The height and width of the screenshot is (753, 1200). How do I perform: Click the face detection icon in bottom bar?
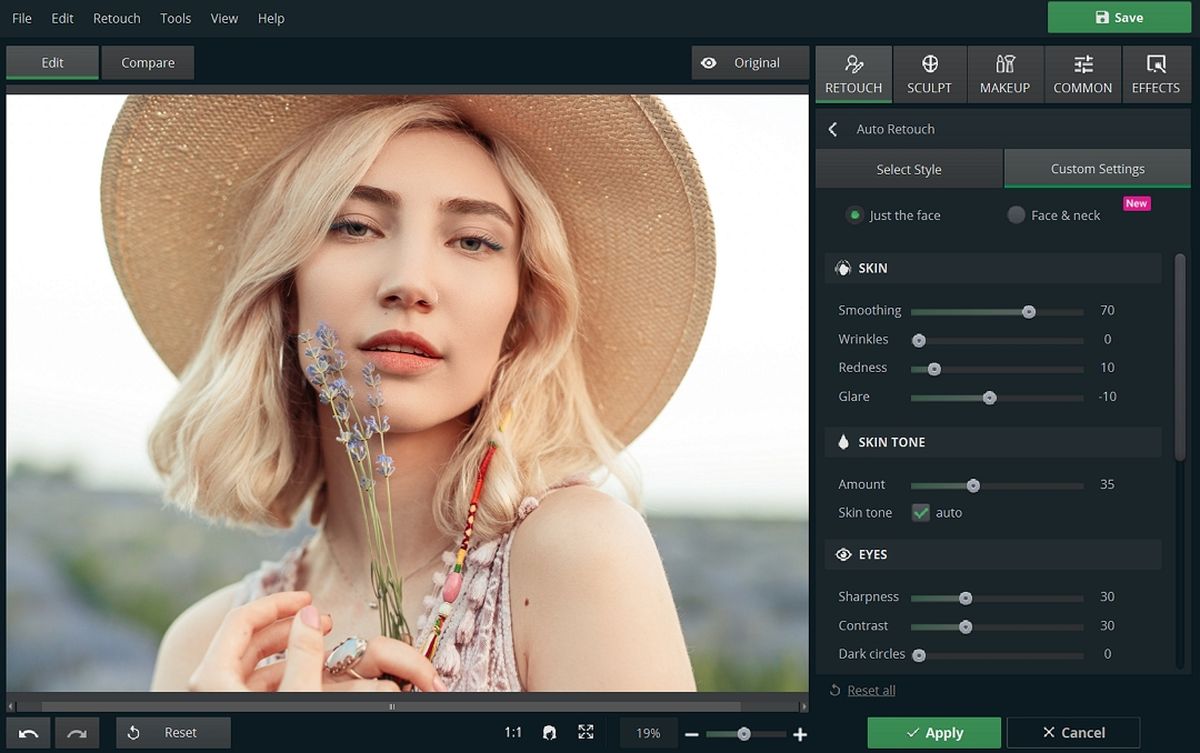click(x=549, y=733)
